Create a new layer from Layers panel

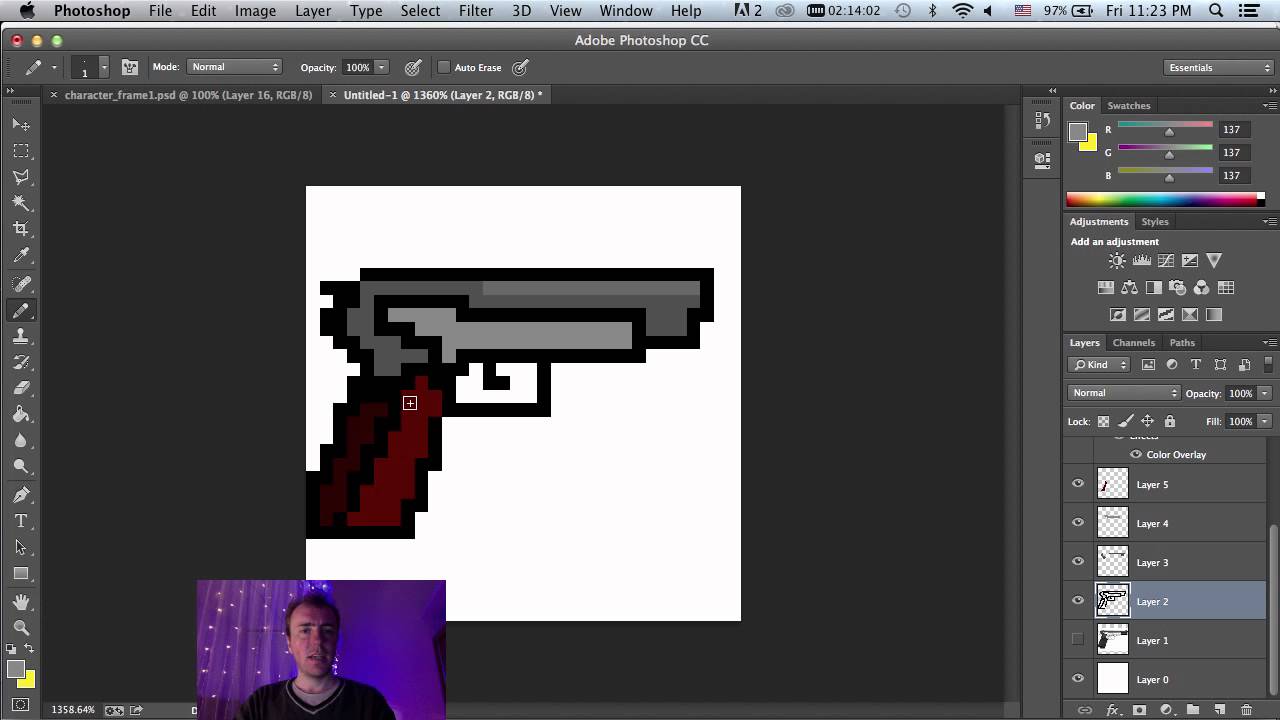point(1219,710)
